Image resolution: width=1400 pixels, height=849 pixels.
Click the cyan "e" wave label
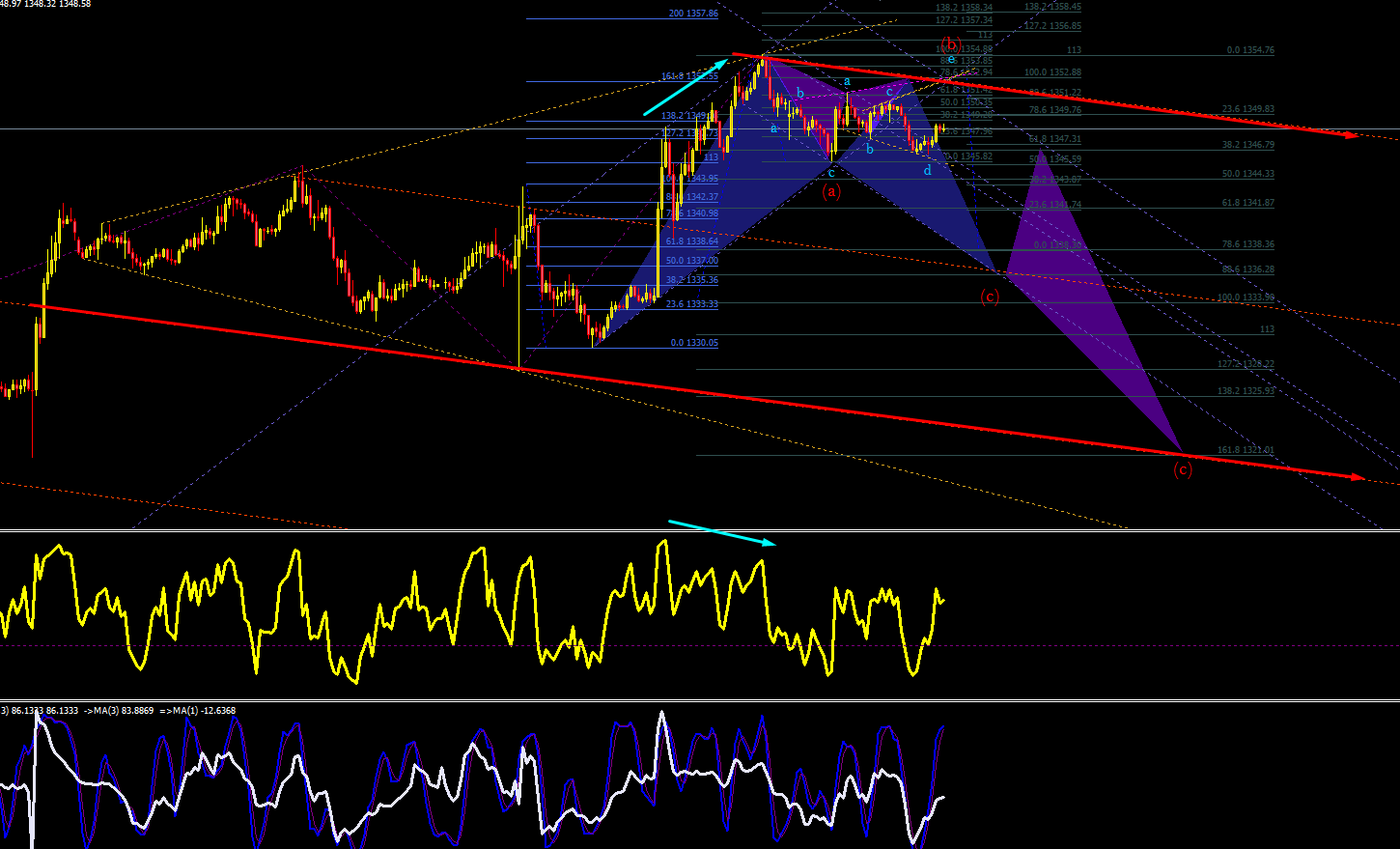pyautogui.click(x=951, y=59)
